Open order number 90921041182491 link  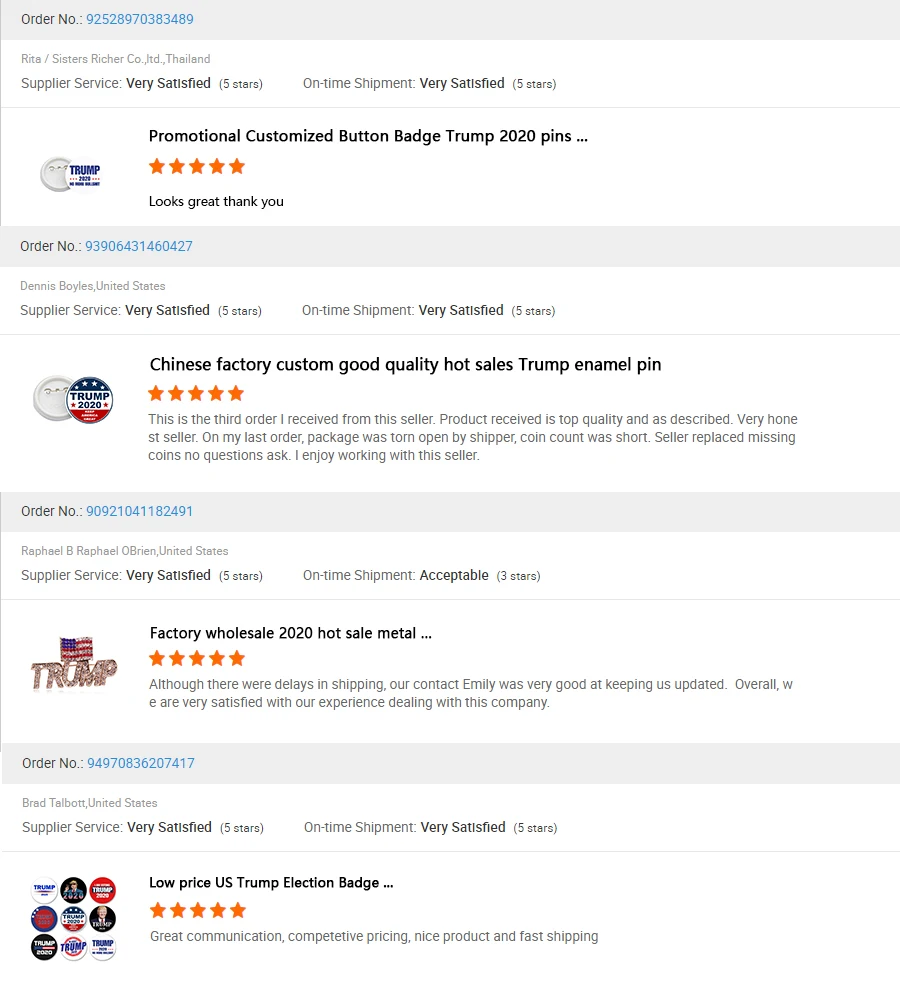pos(139,511)
